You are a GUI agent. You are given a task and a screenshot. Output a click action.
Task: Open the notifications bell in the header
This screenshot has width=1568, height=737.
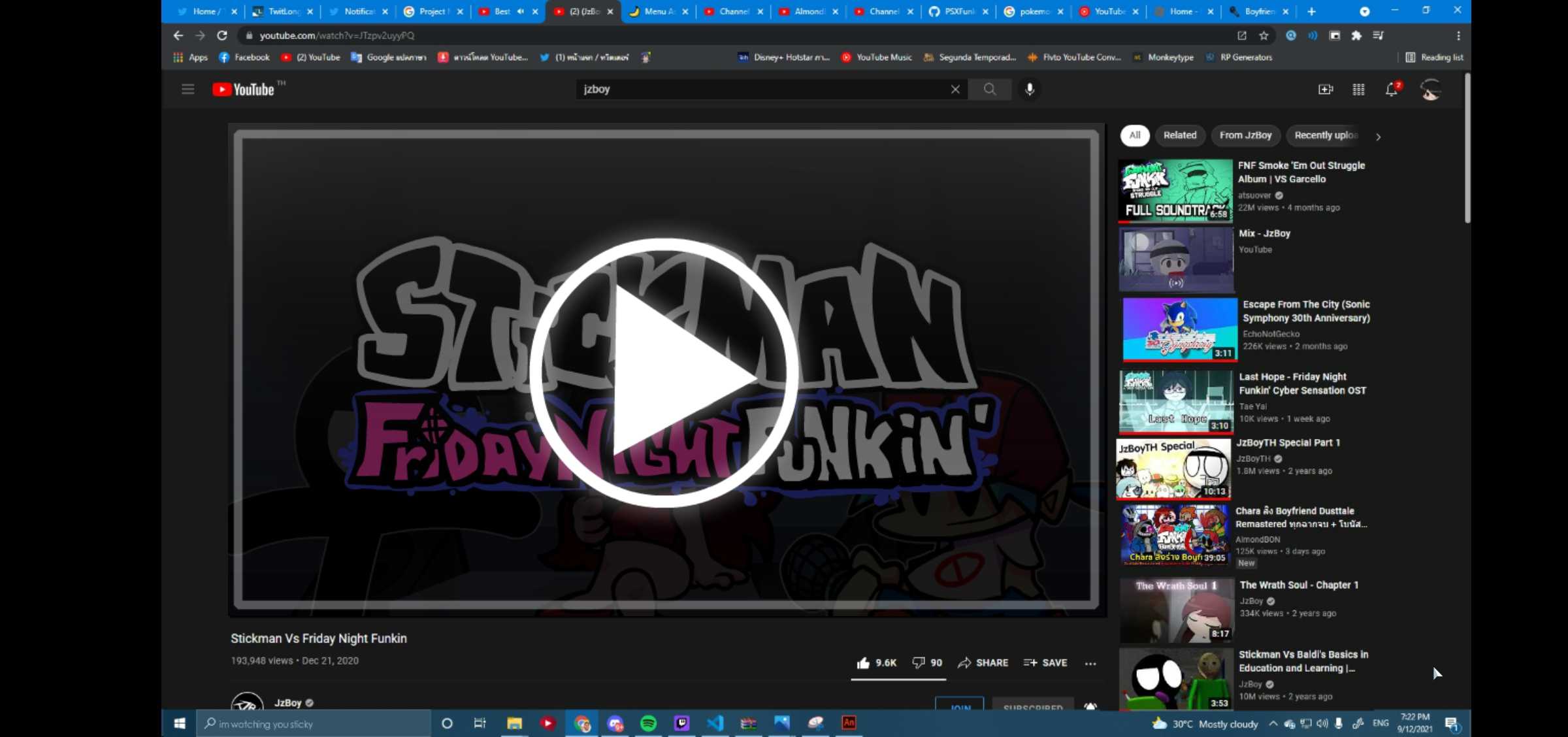[1392, 90]
